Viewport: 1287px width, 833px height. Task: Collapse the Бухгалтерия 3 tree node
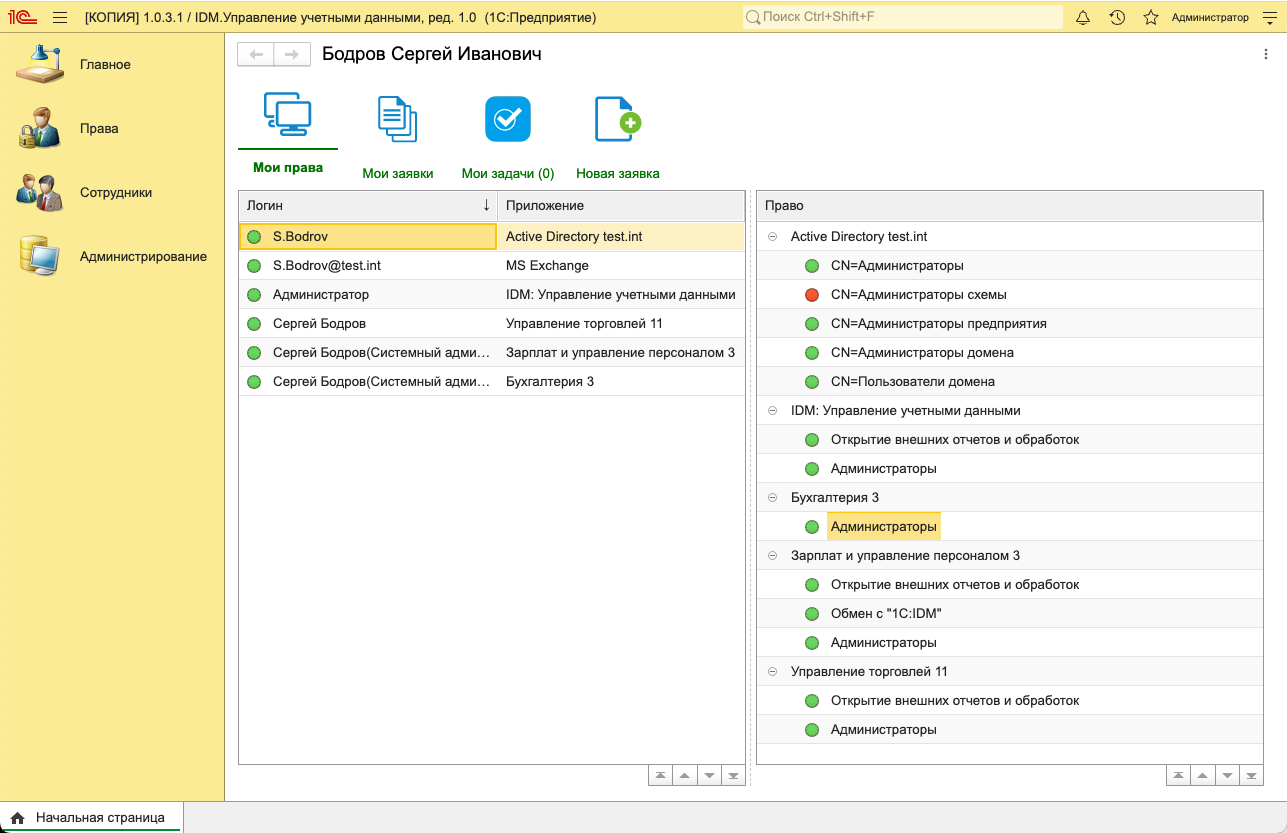point(772,498)
